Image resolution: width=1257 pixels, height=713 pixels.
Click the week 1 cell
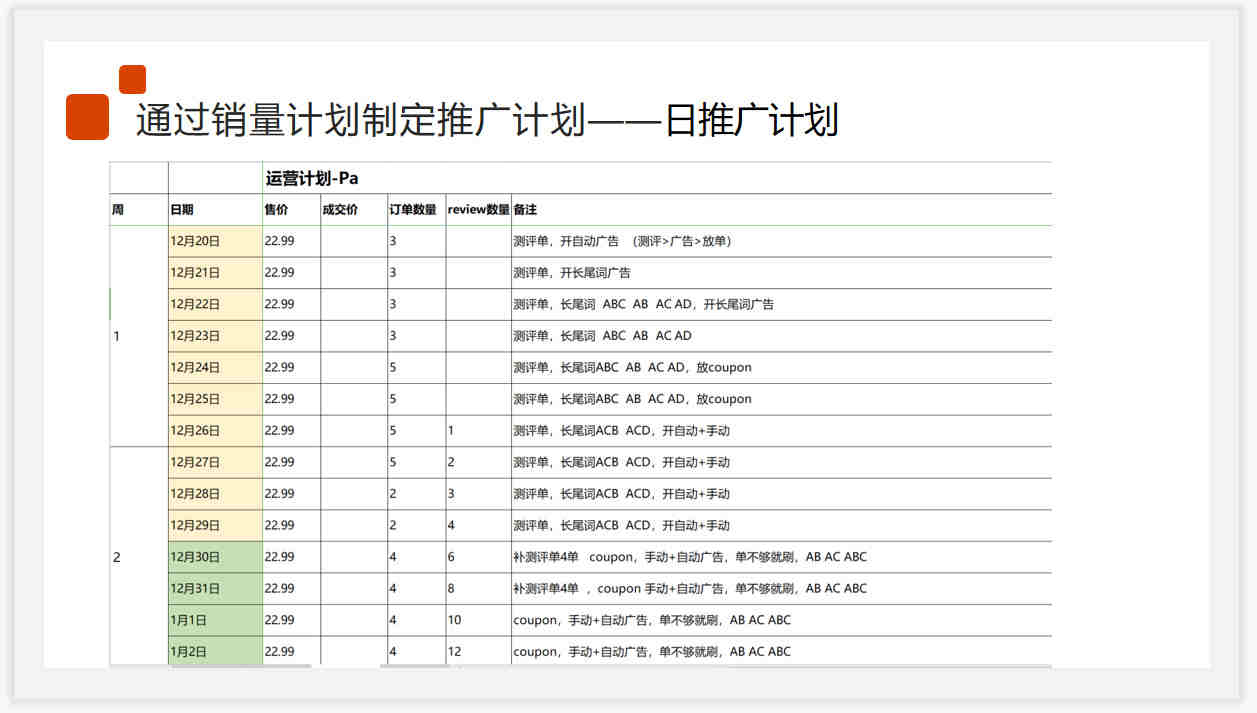coord(139,336)
